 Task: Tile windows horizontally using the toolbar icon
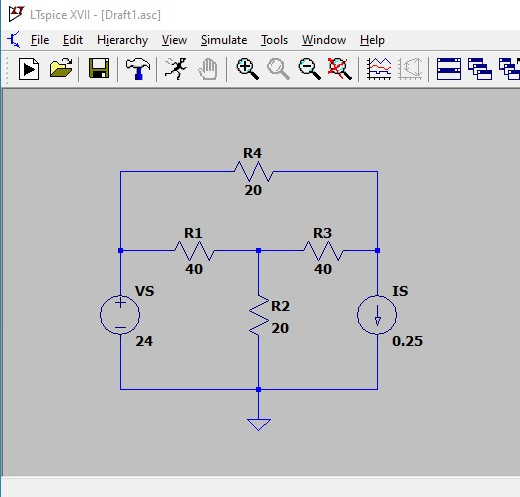449,69
